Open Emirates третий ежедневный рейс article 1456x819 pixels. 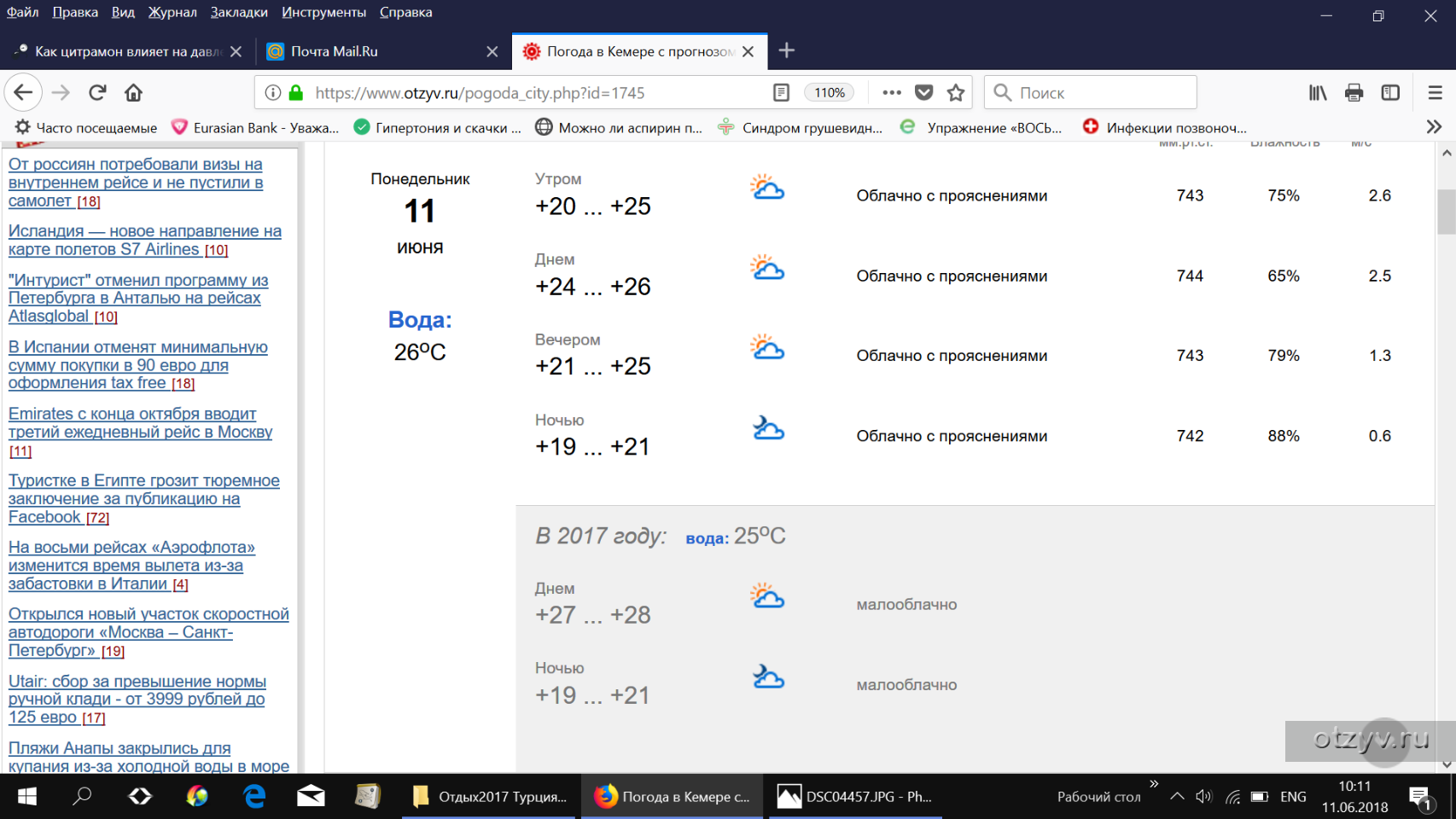(x=140, y=432)
